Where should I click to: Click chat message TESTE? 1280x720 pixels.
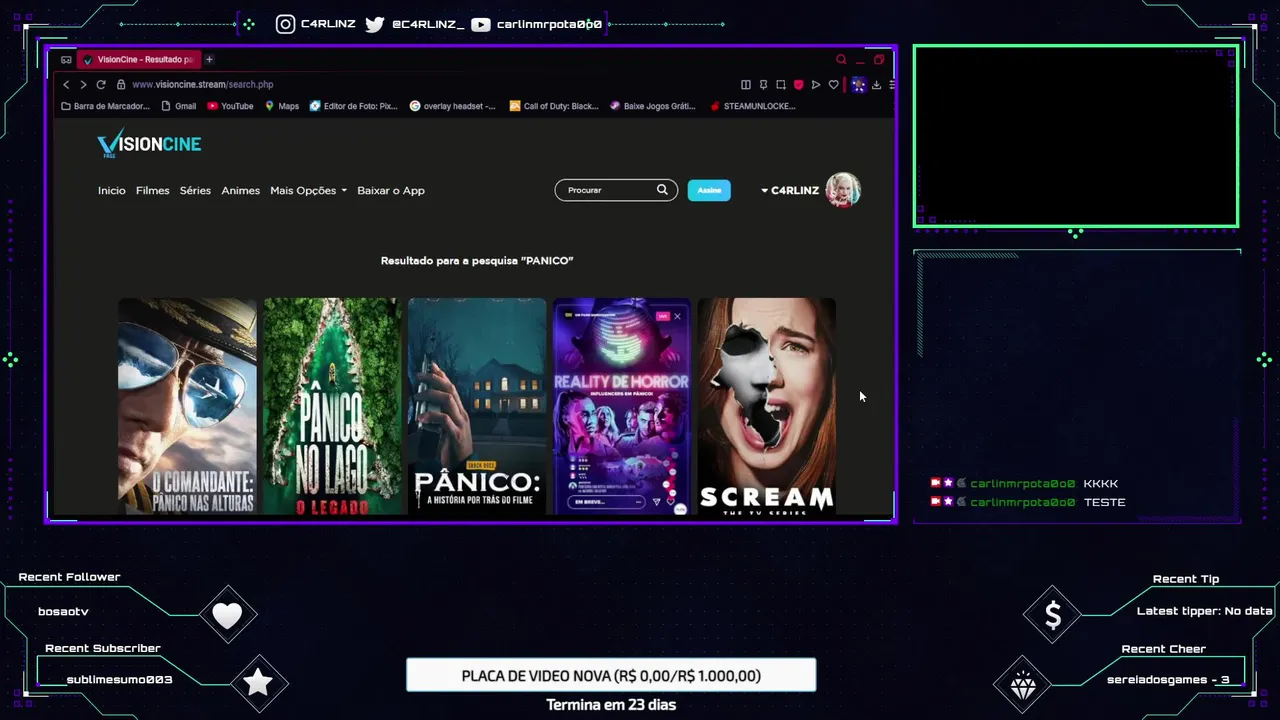[1105, 502]
